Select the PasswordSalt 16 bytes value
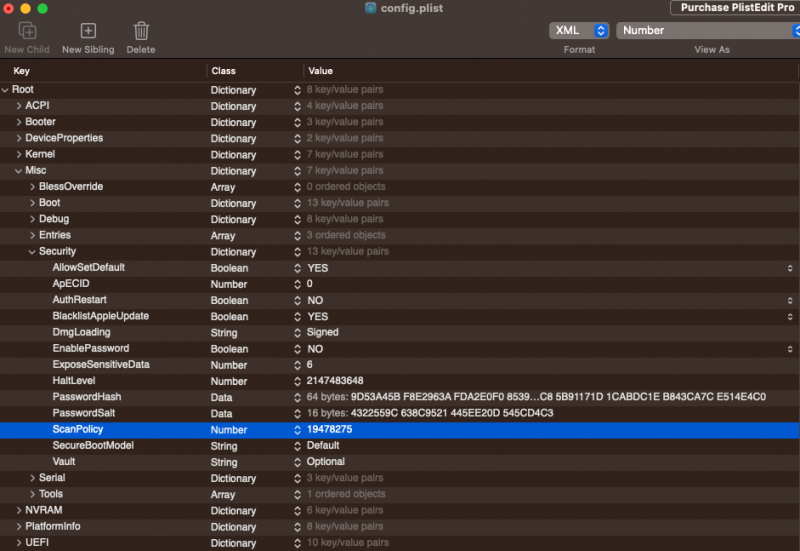This screenshot has height=551, width=800. 430,413
